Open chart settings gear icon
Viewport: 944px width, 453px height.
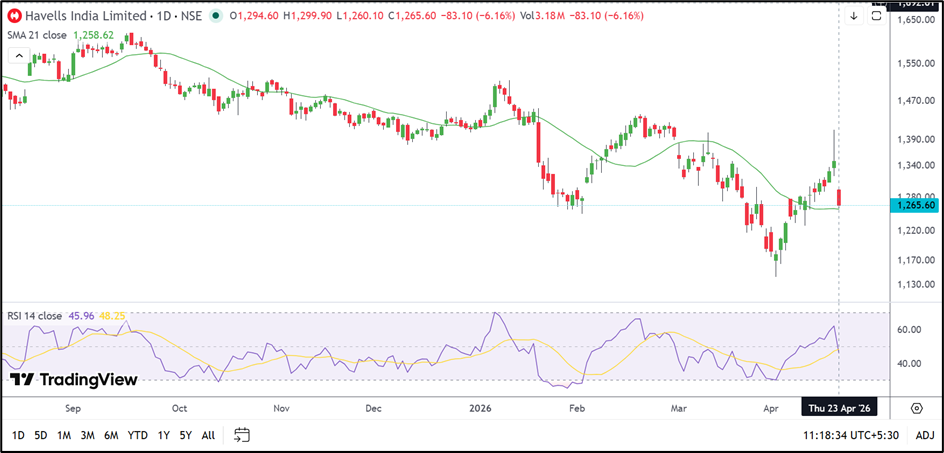[916, 408]
